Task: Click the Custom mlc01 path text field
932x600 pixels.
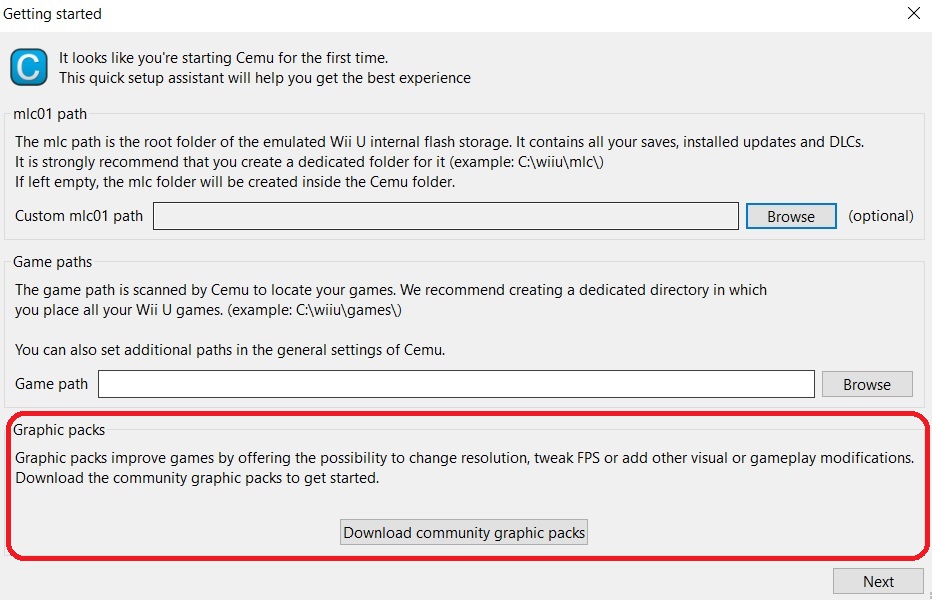Action: point(445,216)
